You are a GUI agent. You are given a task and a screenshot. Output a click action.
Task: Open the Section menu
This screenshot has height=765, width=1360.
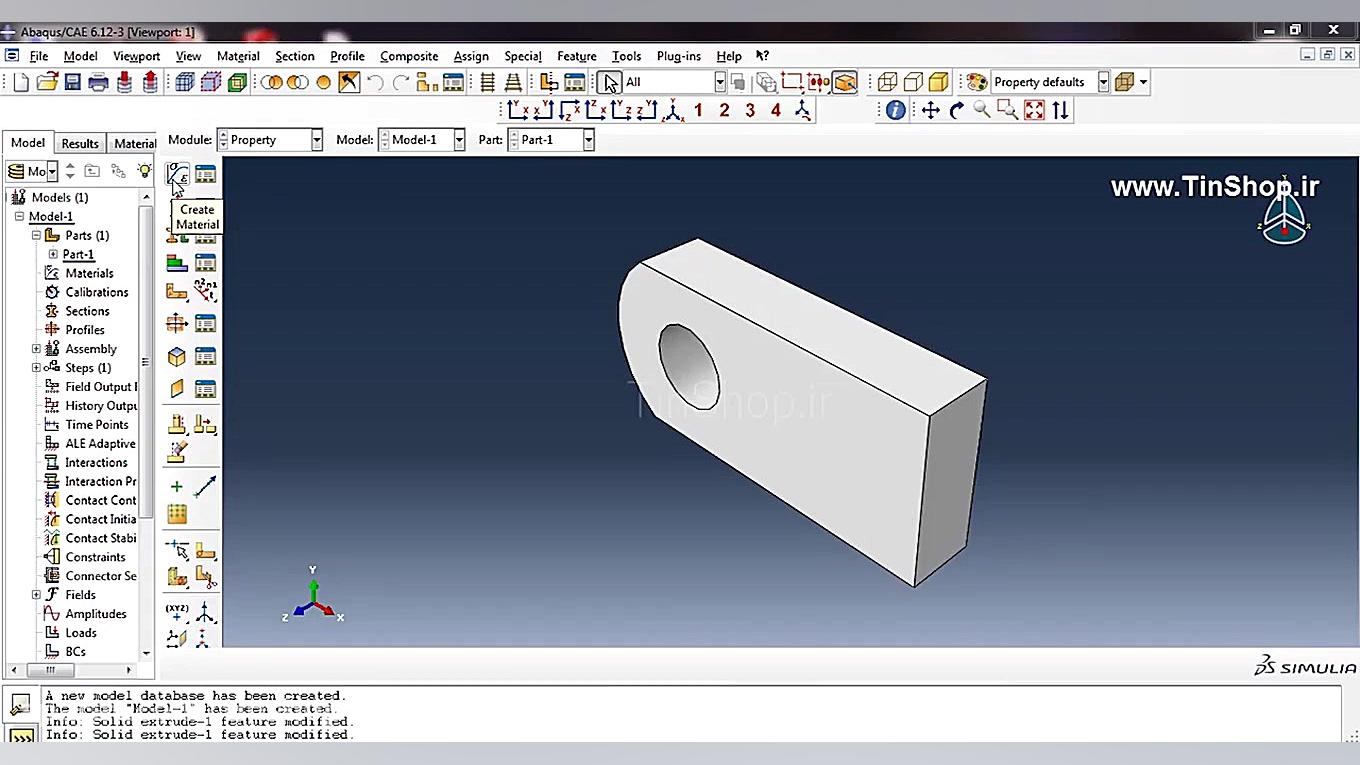click(295, 56)
